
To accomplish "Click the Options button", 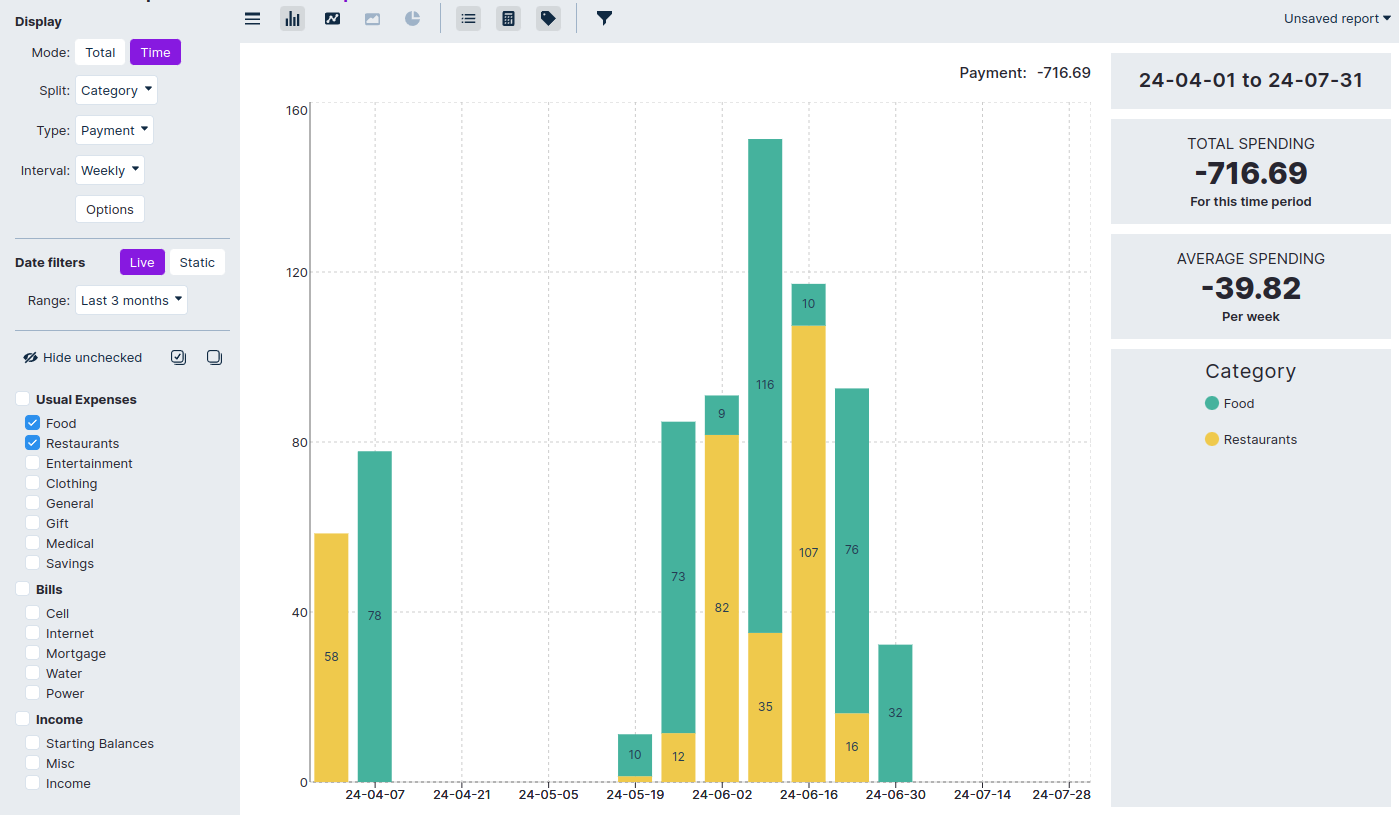I will point(110,209).
